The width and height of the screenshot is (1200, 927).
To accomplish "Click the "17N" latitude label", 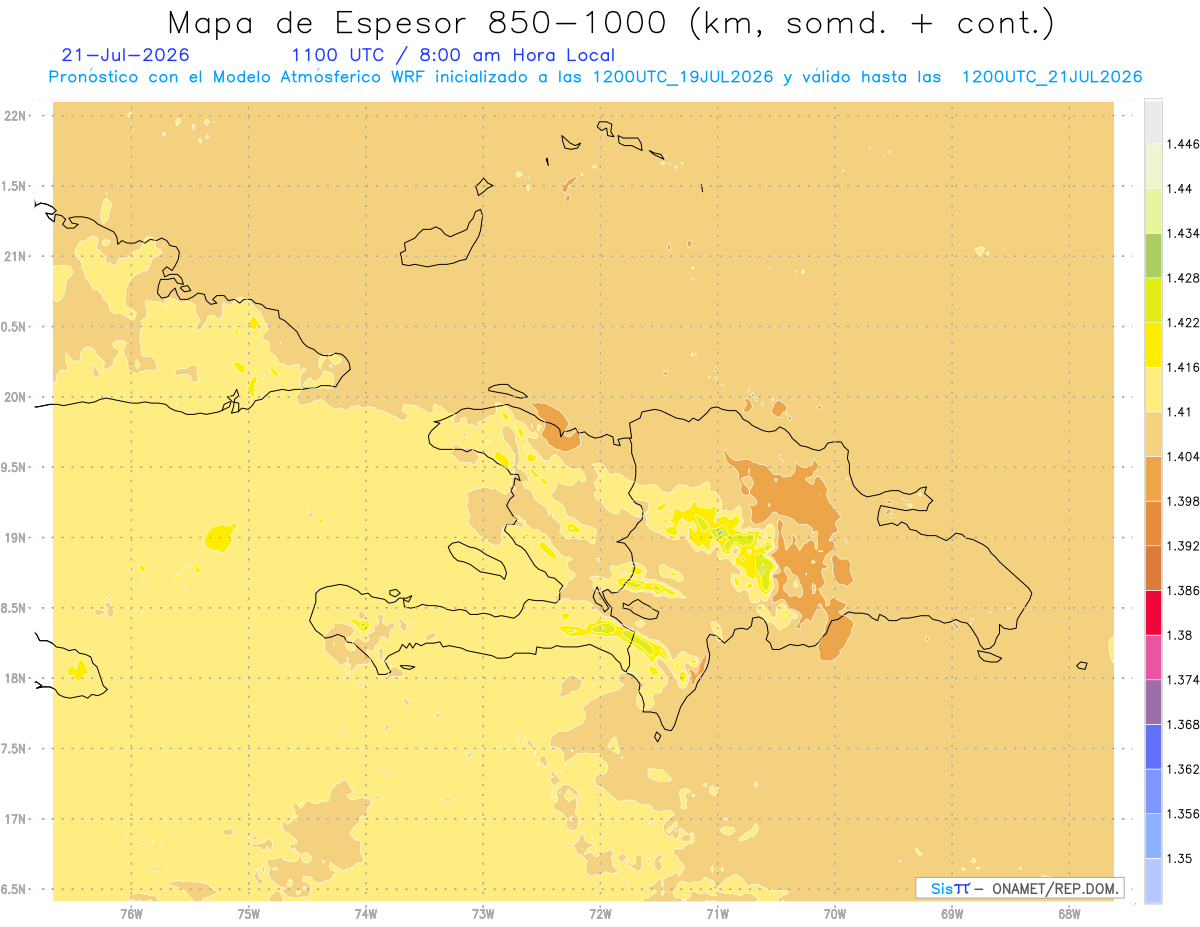I will (16, 819).
